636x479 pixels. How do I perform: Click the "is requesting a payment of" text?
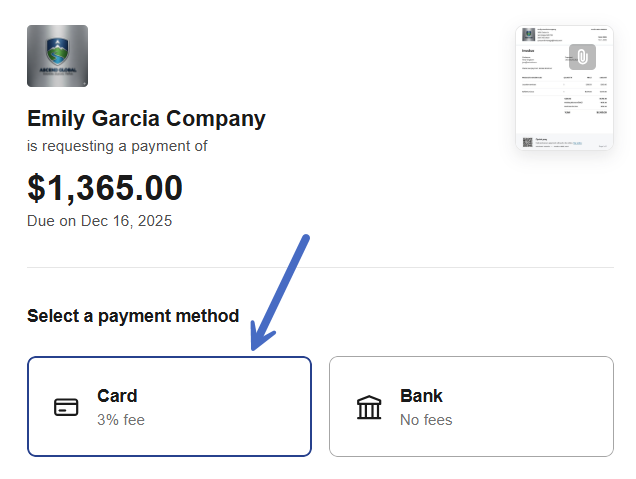tap(117, 146)
